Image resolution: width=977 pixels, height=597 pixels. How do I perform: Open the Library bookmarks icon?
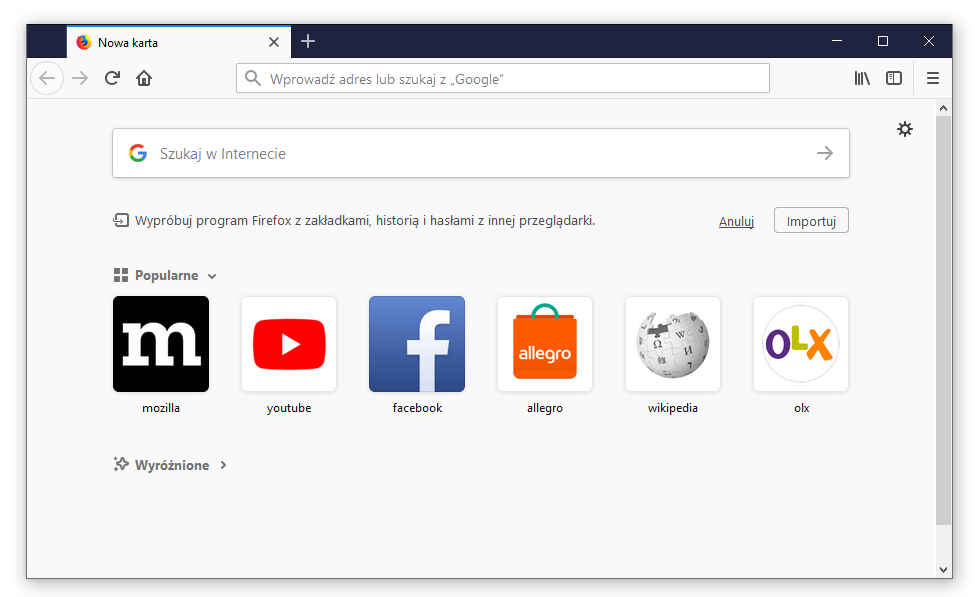pyautogui.click(x=862, y=78)
